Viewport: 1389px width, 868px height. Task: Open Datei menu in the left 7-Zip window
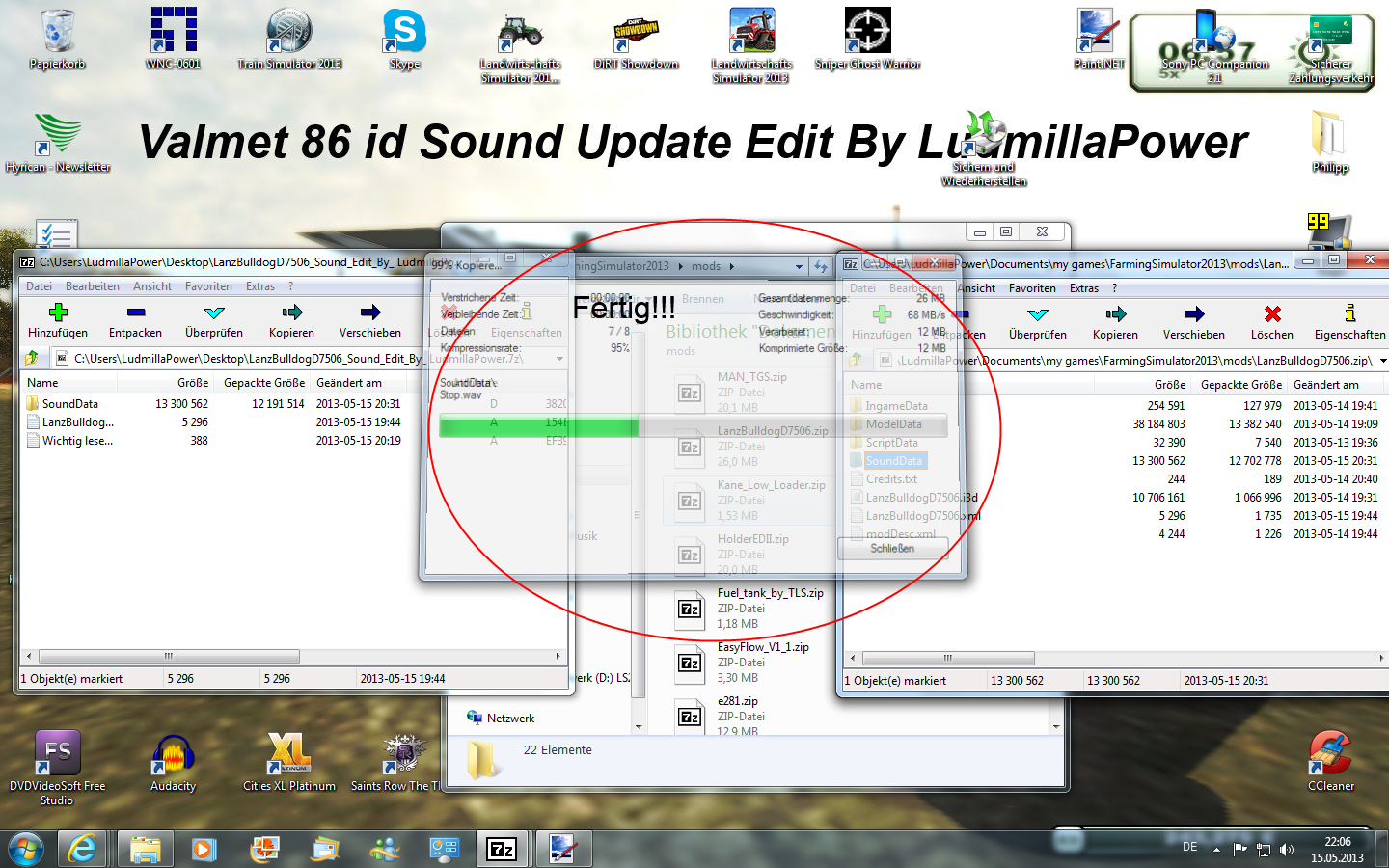coord(40,286)
